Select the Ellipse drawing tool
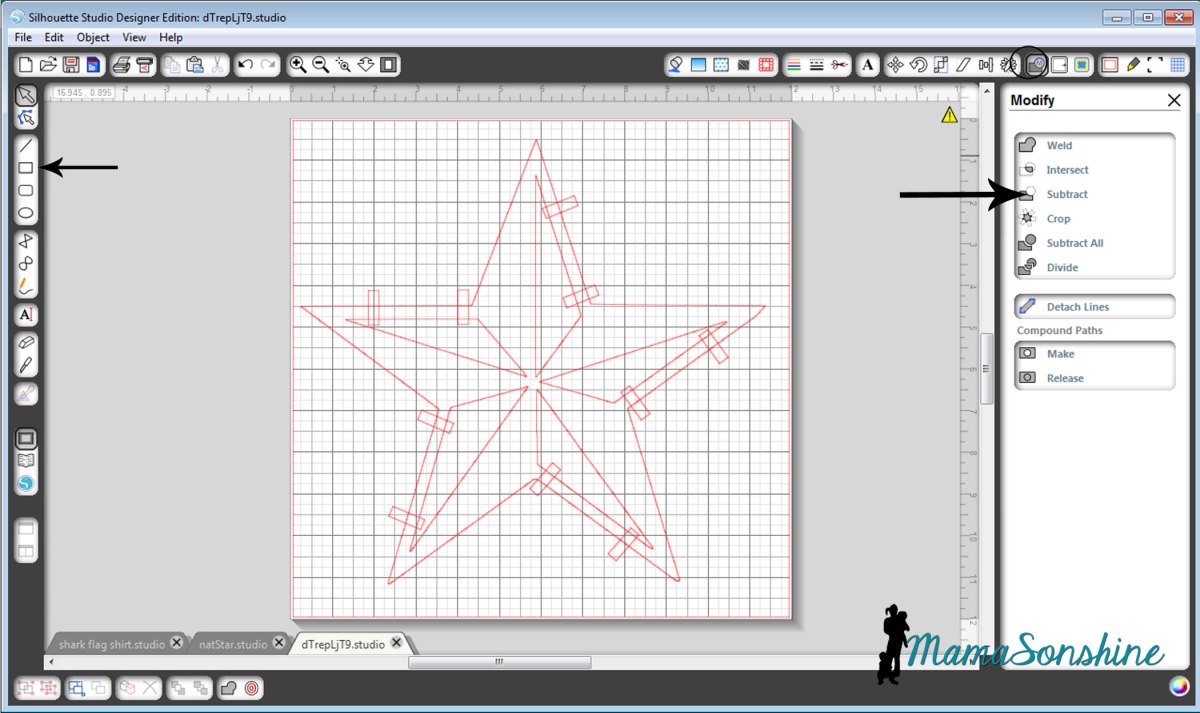Viewport: 1200px width, 713px height. (27, 213)
